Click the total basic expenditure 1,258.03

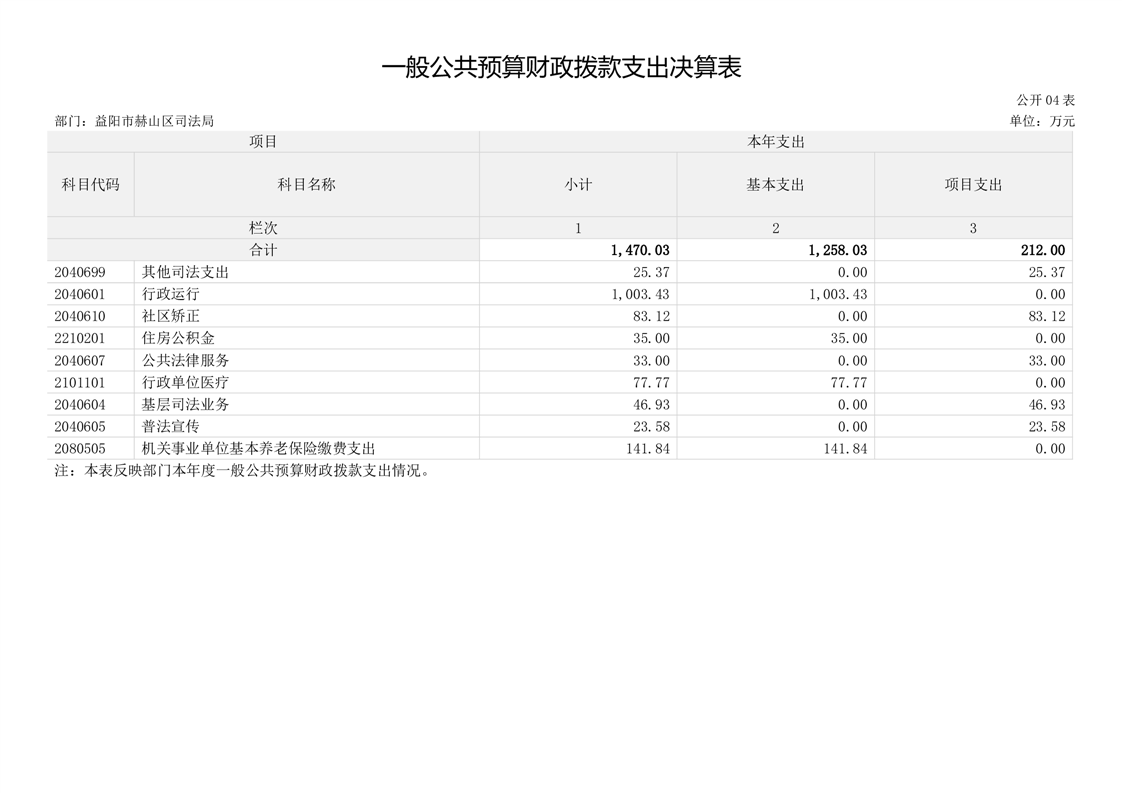(837, 251)
